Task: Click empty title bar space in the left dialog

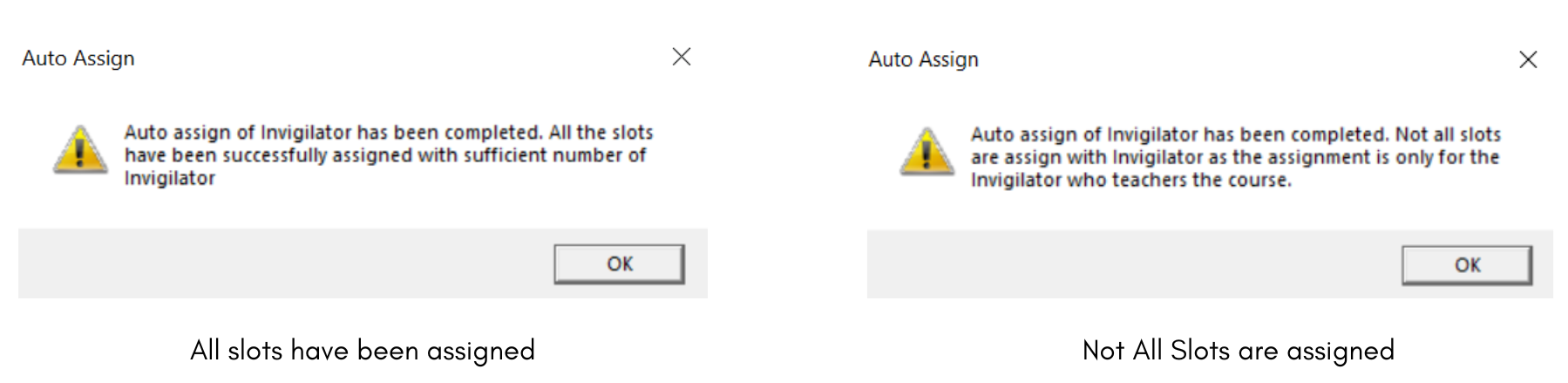Action: click(x=392, y=58)
